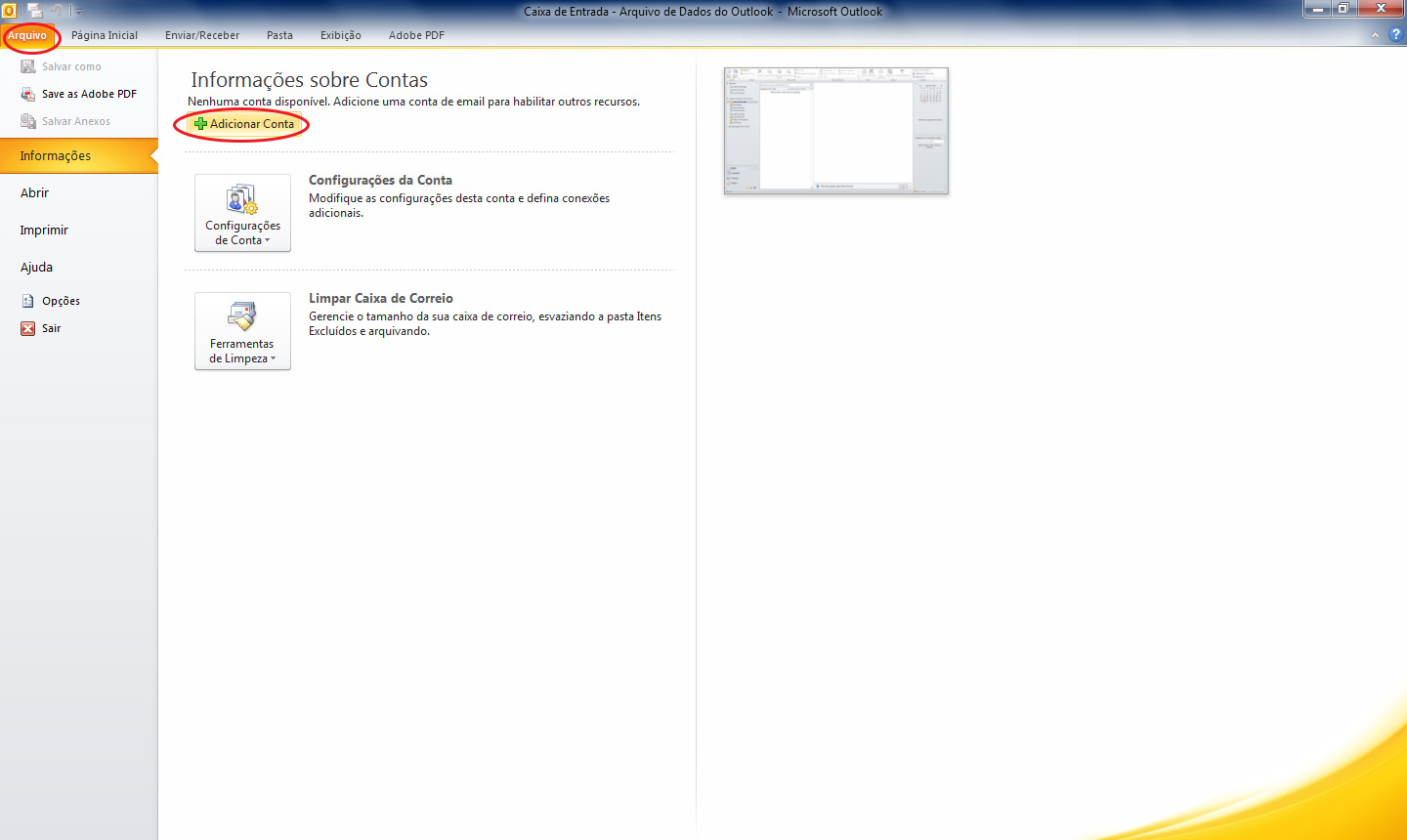Image resolution: width=1407 pixels, height=840 pixels.
Task: Select Informações in the backstage menu
Action: (x=78, y=155)
